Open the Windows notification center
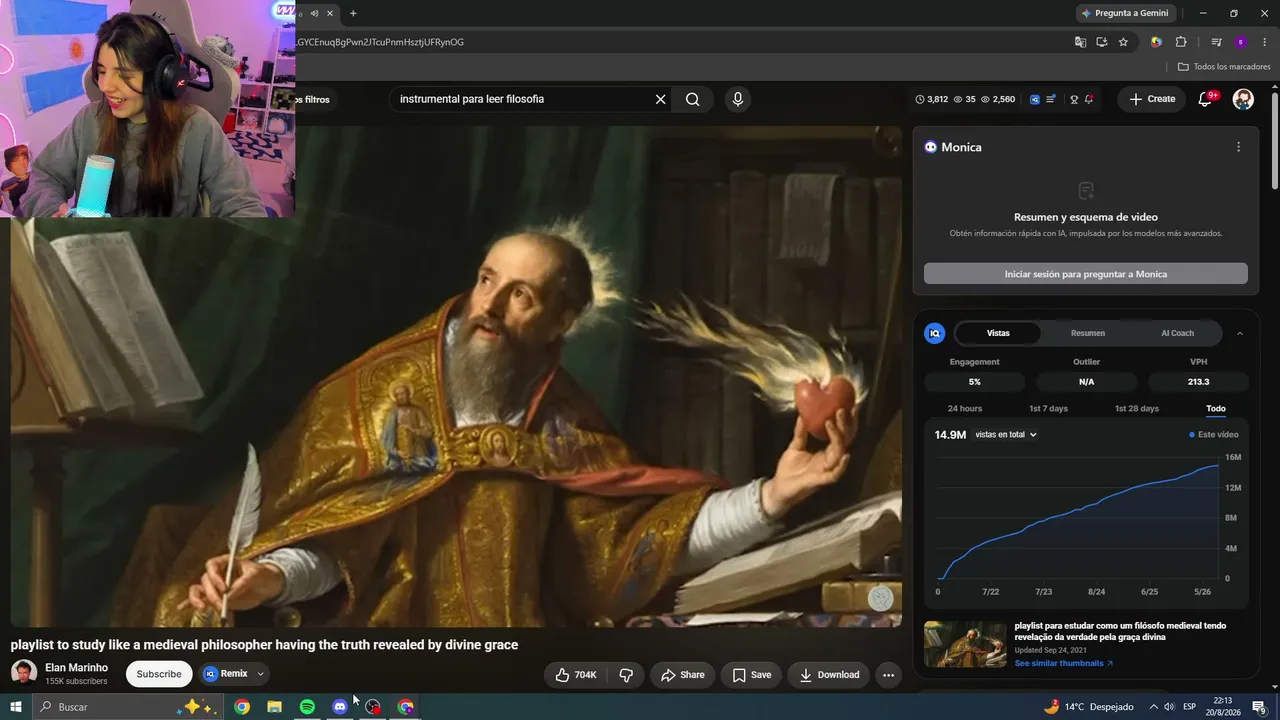This screenshot has height=720, width=1280. pyautogui.click(x=1259, y=707)
